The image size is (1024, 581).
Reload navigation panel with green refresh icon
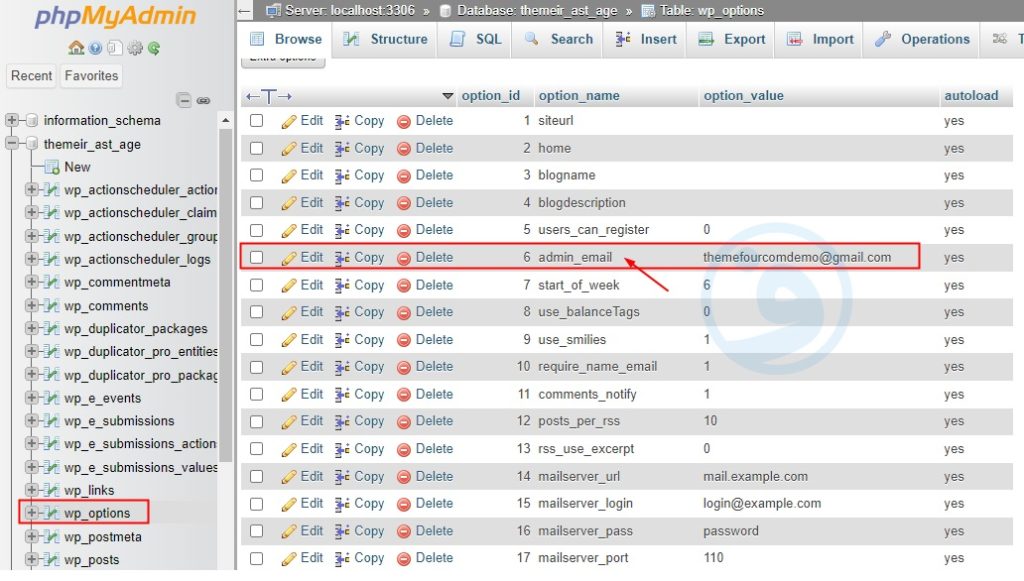click(x=154, y=48)
